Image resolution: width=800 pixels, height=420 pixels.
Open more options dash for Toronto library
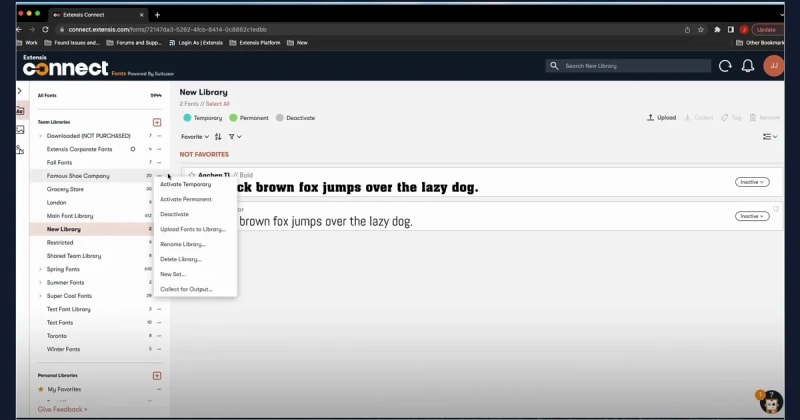[x=159, y=336]
